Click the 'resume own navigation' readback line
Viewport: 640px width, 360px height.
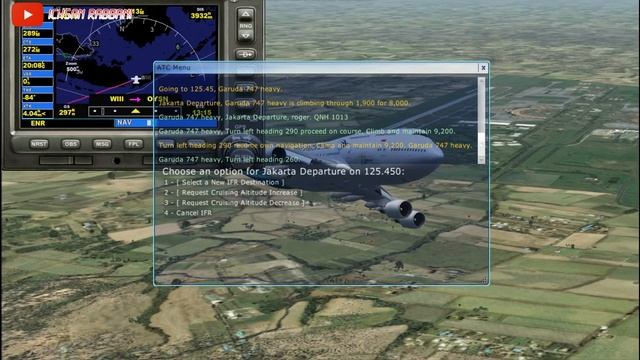pyautogui.click(x=315, y=146)
